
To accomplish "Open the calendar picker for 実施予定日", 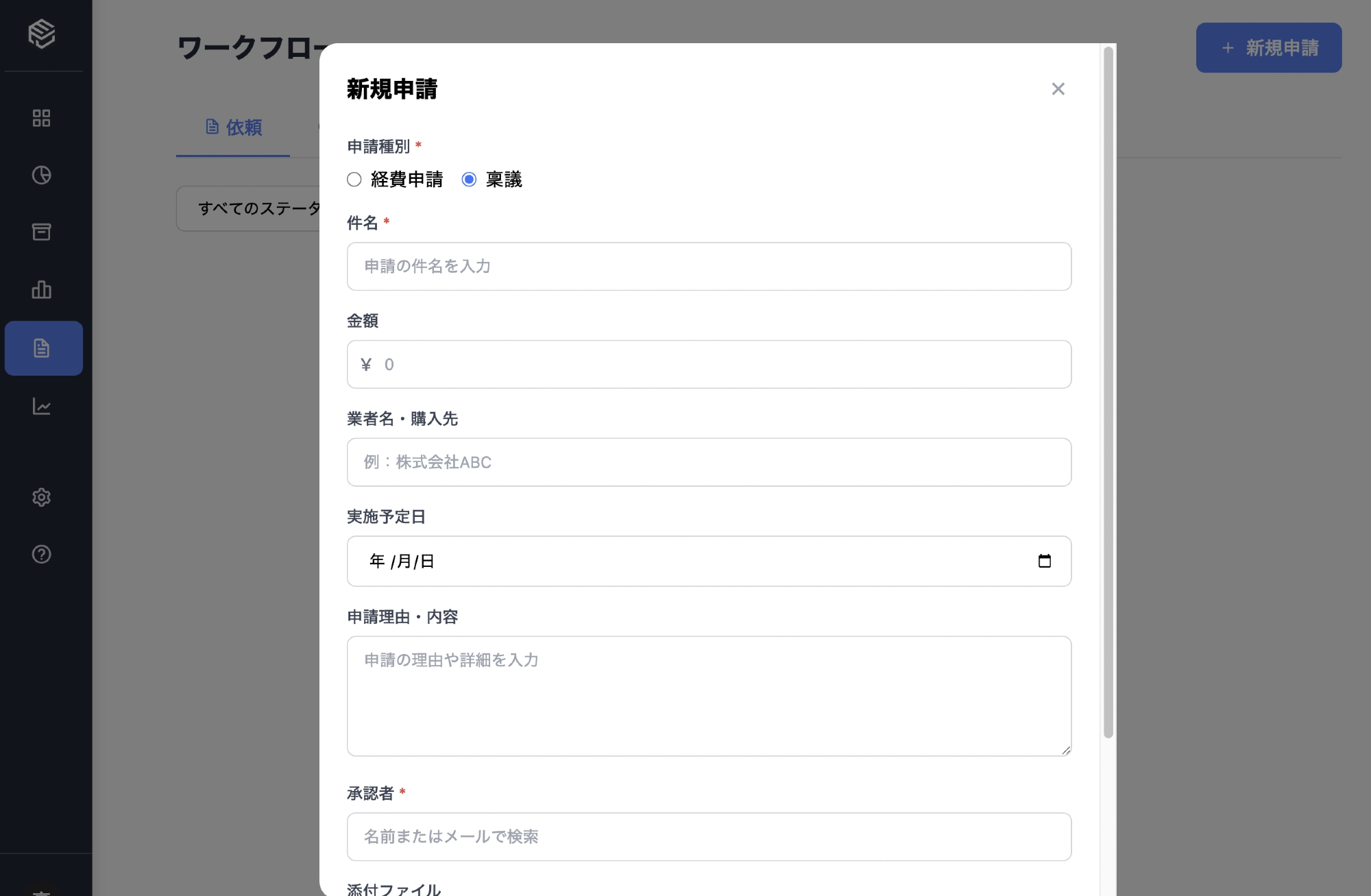I will click(x=1044, y=561).
